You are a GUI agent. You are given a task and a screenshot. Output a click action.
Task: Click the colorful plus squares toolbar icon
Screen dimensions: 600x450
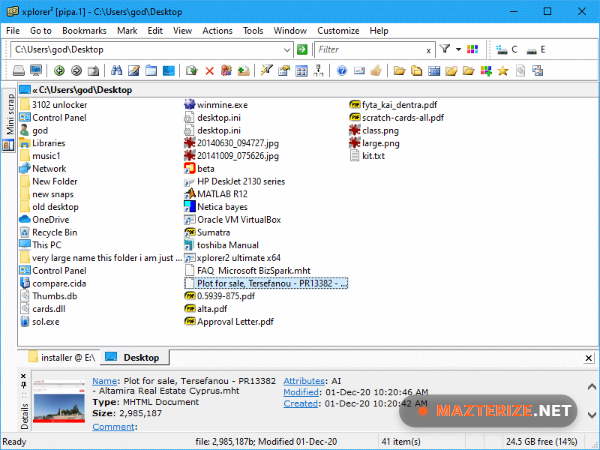click(486, 71)
